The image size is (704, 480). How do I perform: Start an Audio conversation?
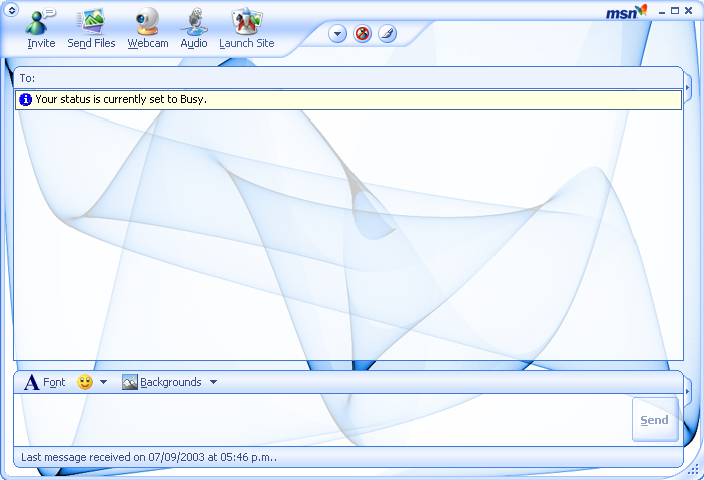tap(193, 22)
